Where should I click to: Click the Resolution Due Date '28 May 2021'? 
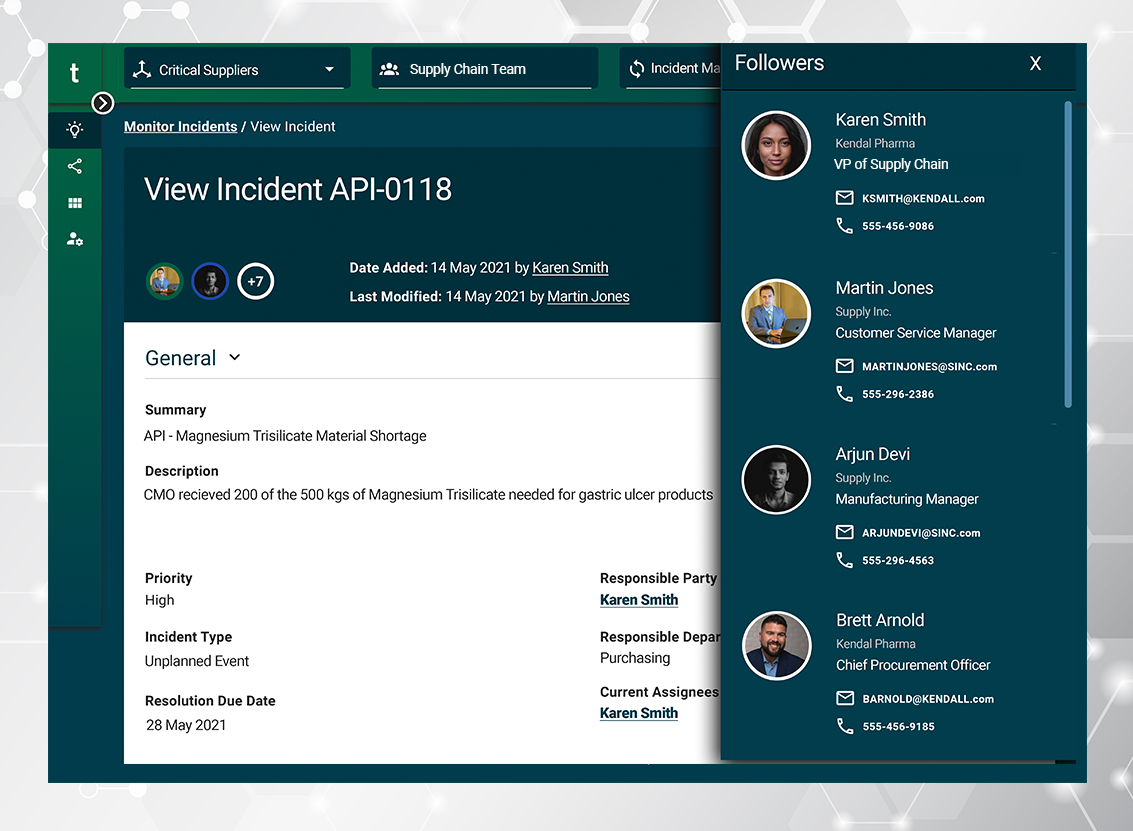point(186,725)
